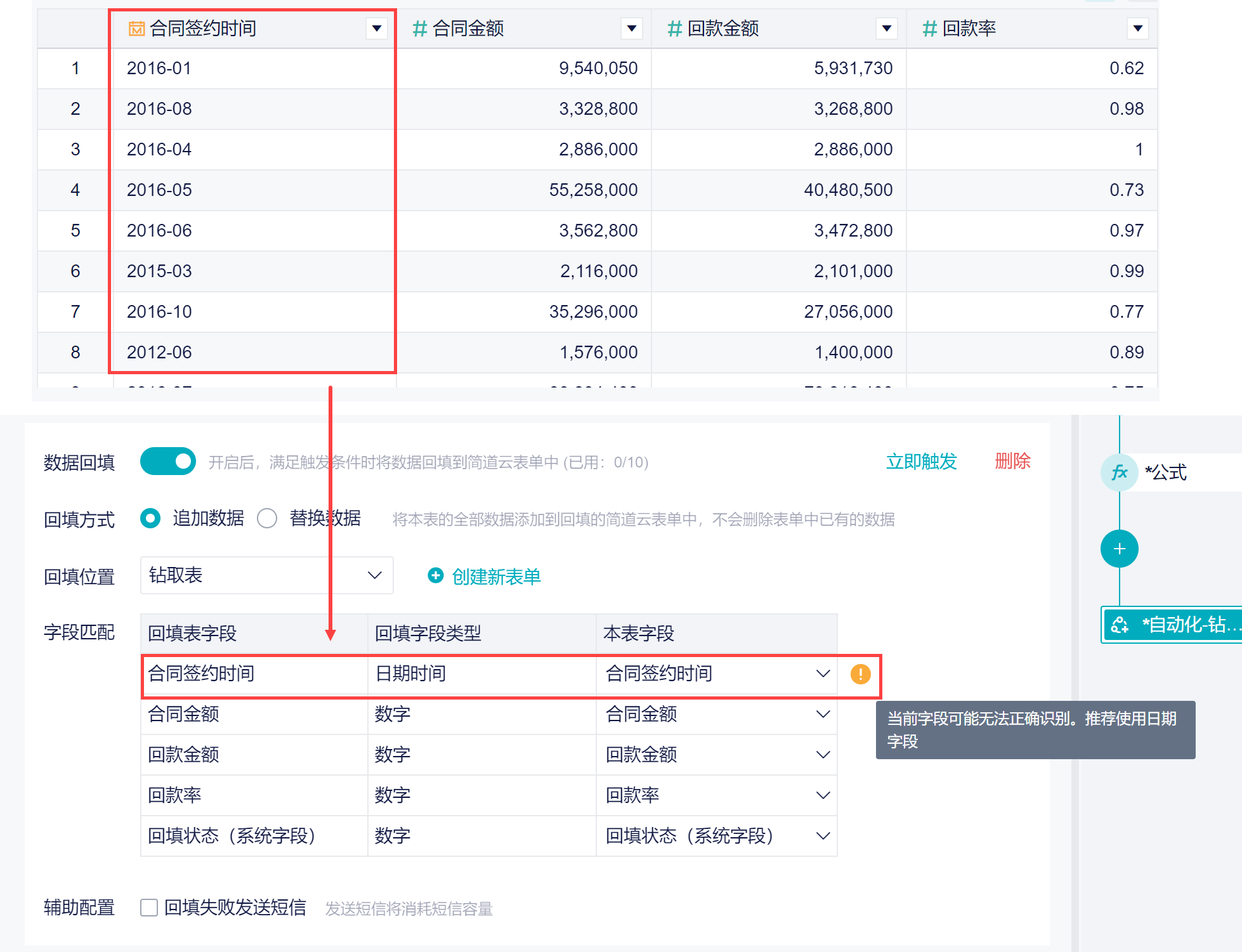The height and width of the screenshot is (952, 1242).
Task: Click the formula fx node icon
Action: [1119, 473]
